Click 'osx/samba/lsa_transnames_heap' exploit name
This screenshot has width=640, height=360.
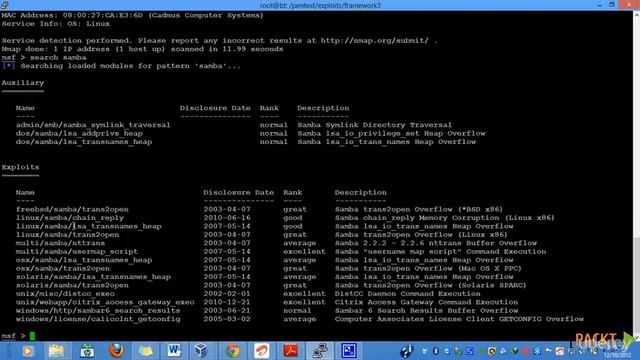click(x=84, y=260)
